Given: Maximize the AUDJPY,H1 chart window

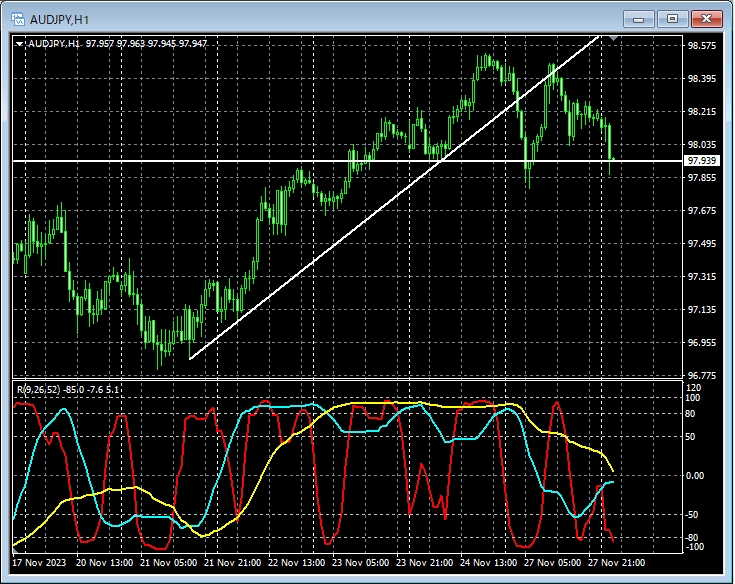Looking at the screenshot, I should [x=672, y=18].
